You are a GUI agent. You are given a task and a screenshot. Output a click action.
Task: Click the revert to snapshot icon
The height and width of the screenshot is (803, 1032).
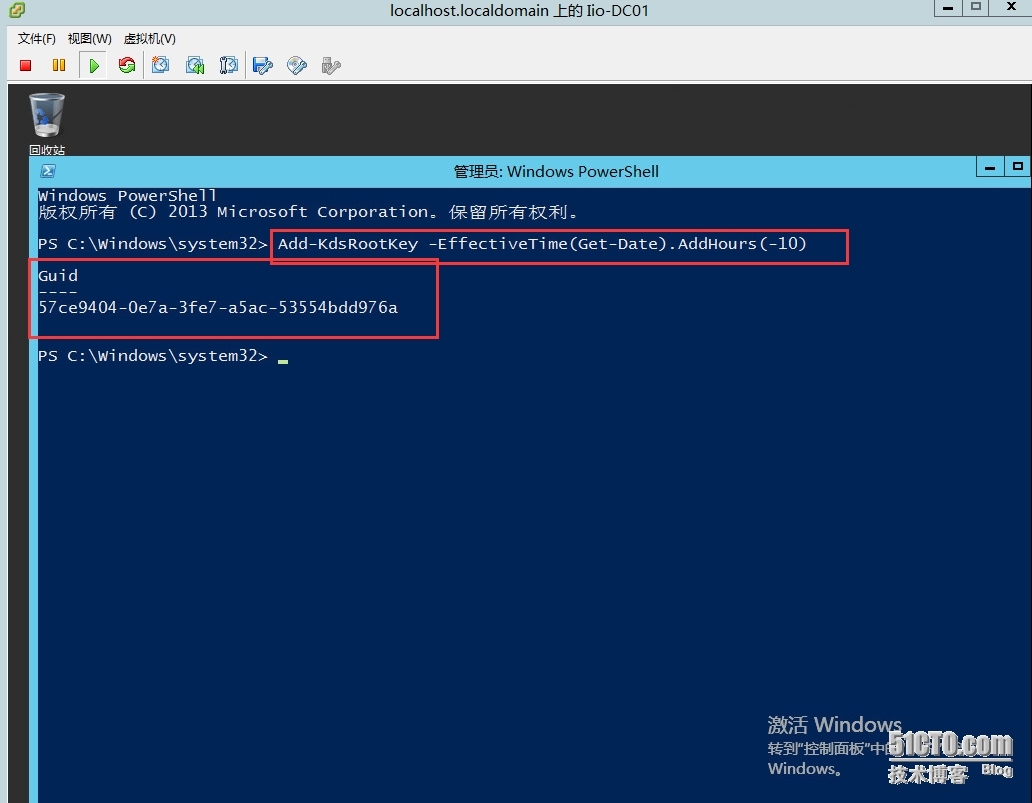[195, 65]
